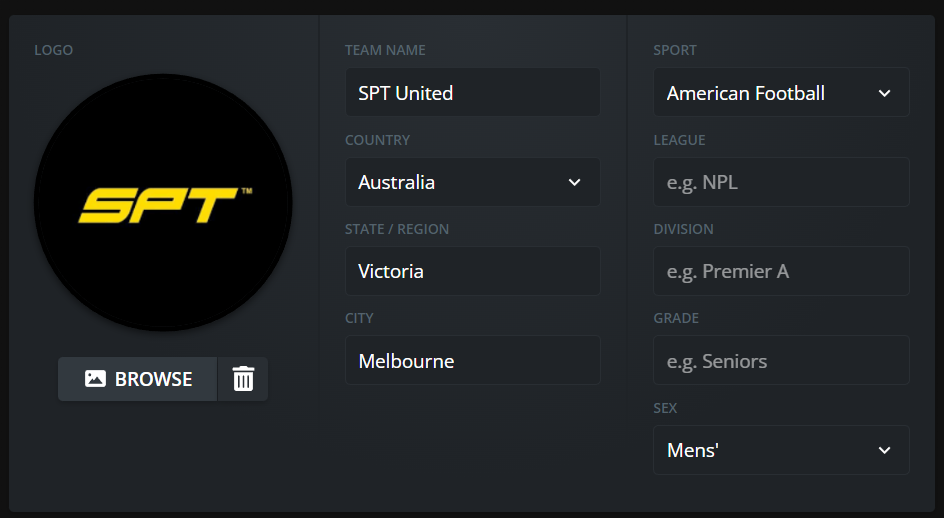Focus the Division field with placeholder e.g. Premier A
Screen dimensions: 944x518
(x=781, y=271)
